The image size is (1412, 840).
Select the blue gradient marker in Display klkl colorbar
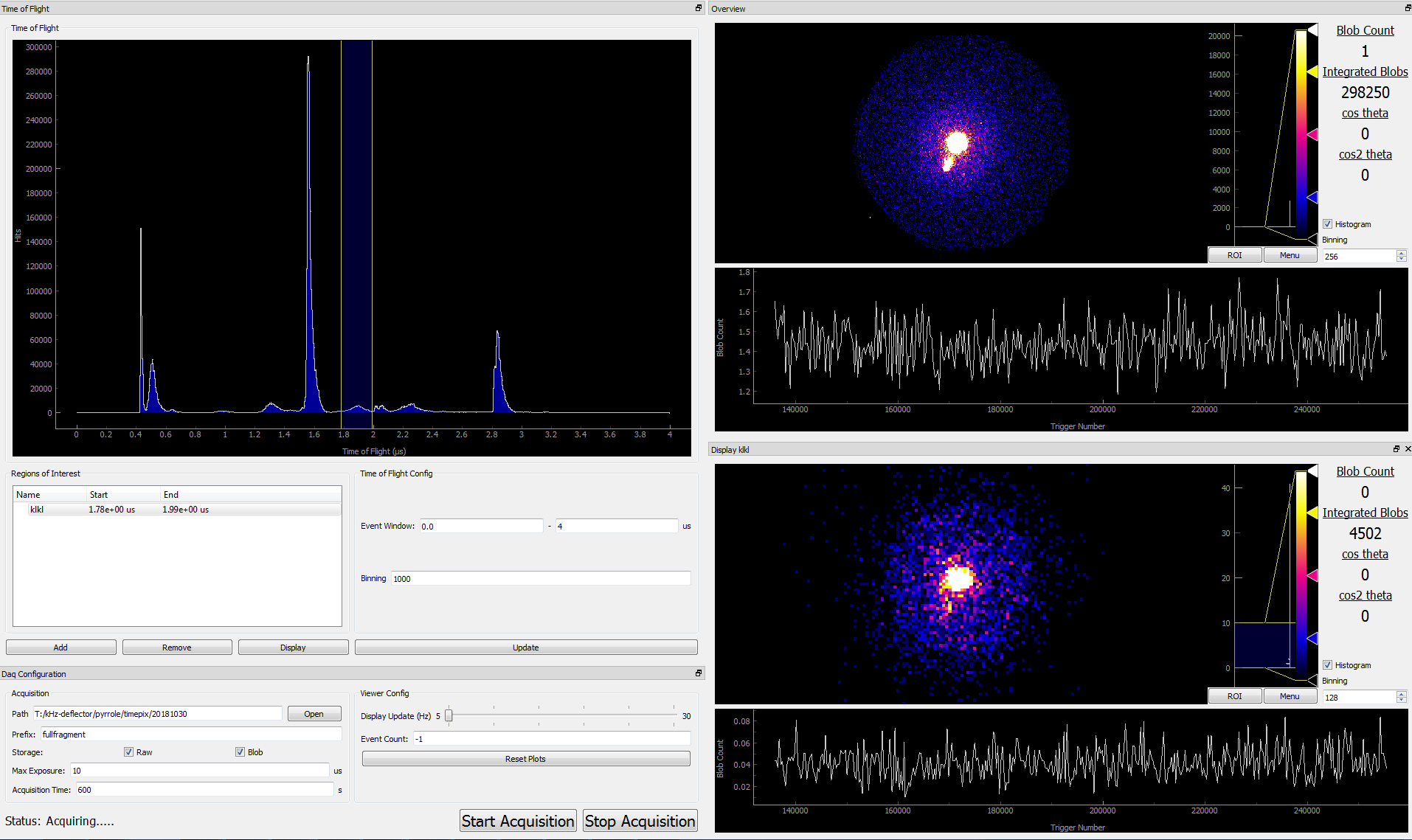(1312, 638)
